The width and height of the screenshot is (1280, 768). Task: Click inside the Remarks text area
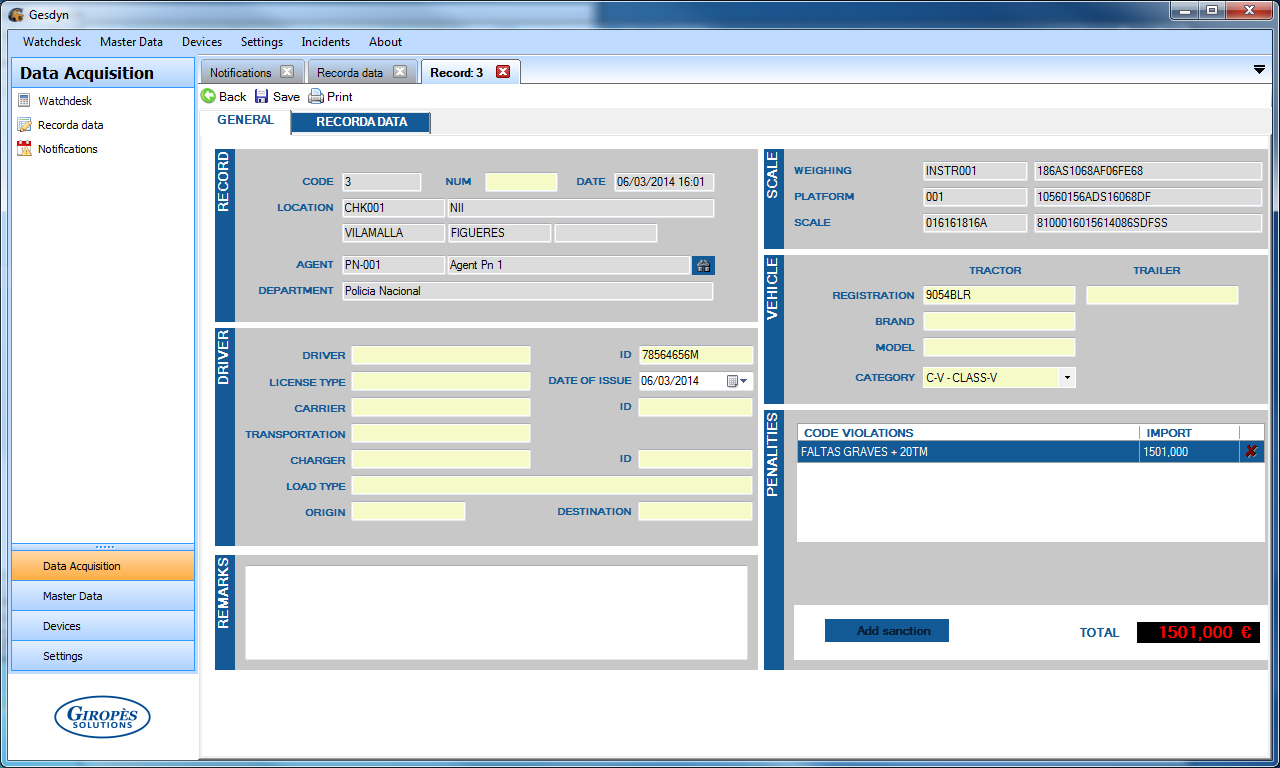pyautogui.click(x=496, y=612)
